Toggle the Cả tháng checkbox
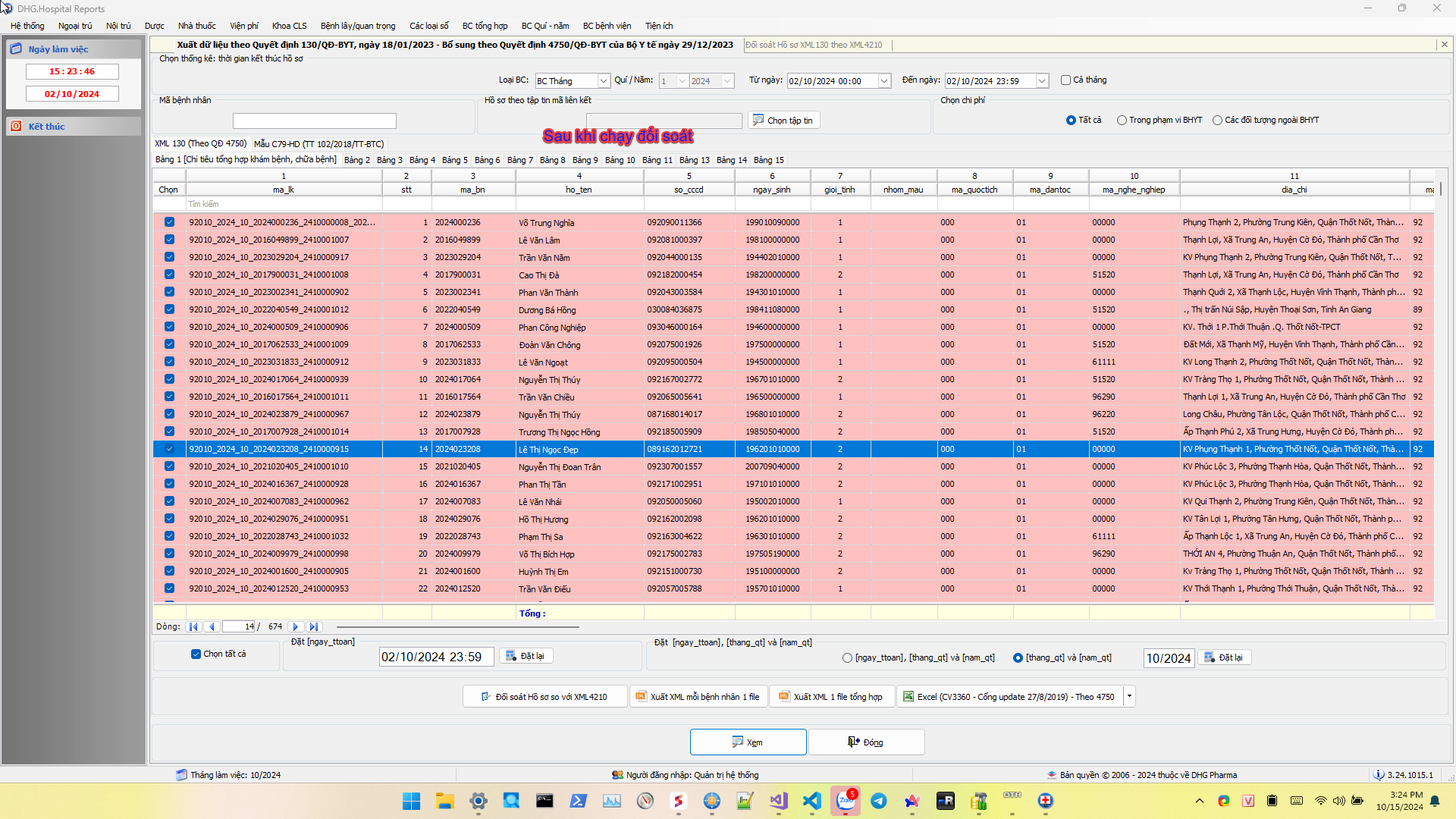This screenshot has width=1456, height=819. coord(1065,80)
